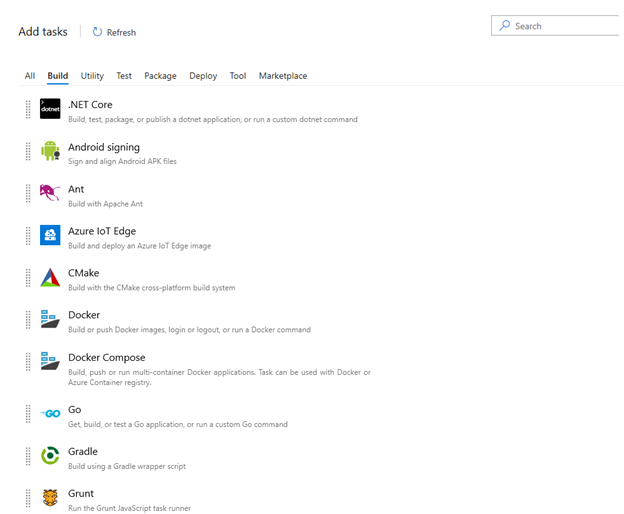
Task: Grab the drag handle beside .NET Core
Action: pos(29,109)
